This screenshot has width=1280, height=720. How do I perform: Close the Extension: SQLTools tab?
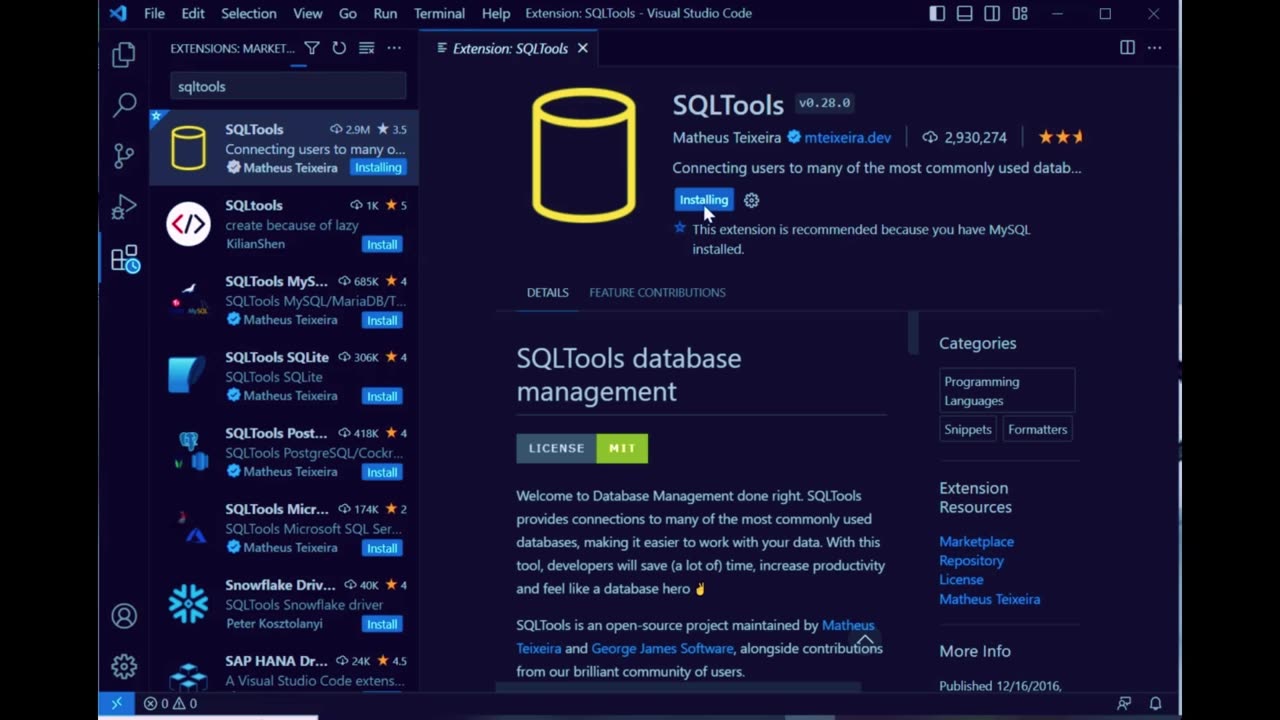point(582,48)
